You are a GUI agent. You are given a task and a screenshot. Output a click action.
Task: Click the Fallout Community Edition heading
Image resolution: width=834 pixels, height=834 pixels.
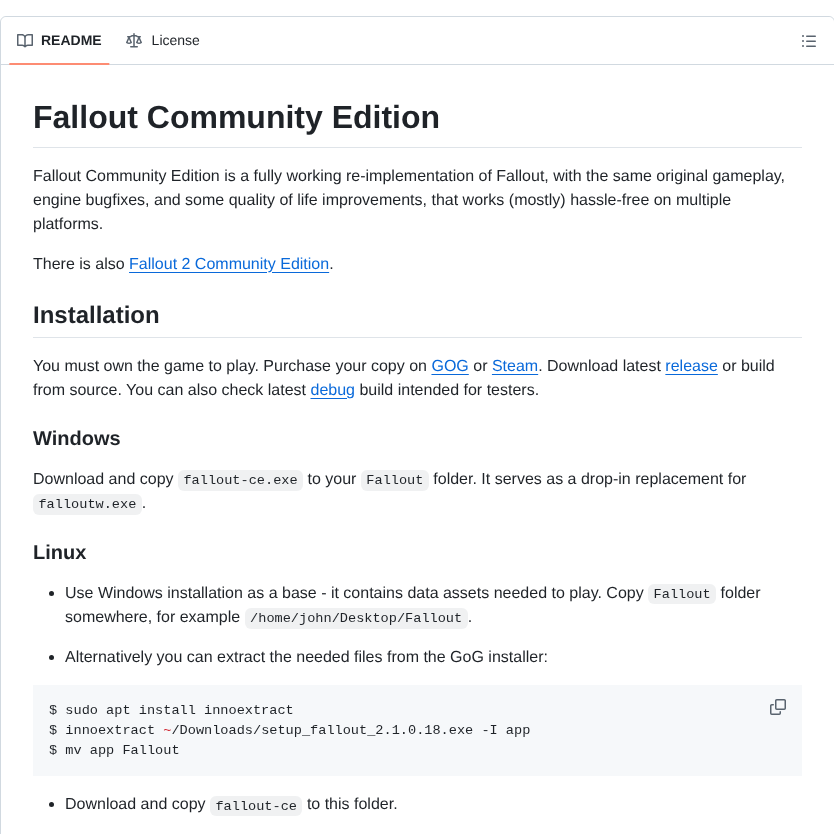[x=236, y=117]
